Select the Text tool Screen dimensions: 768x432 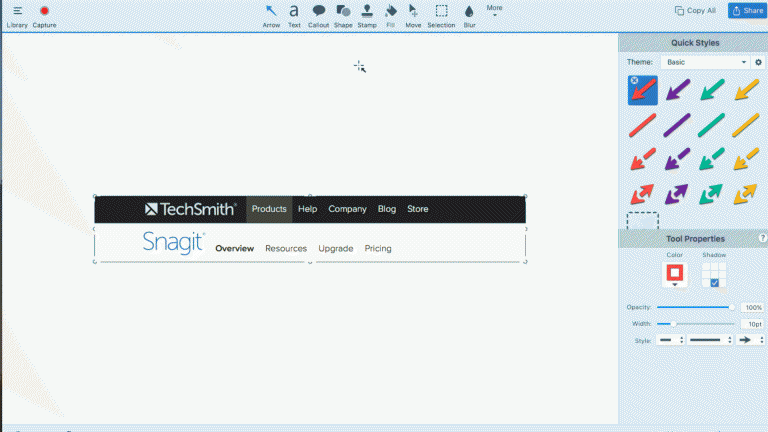294,16
